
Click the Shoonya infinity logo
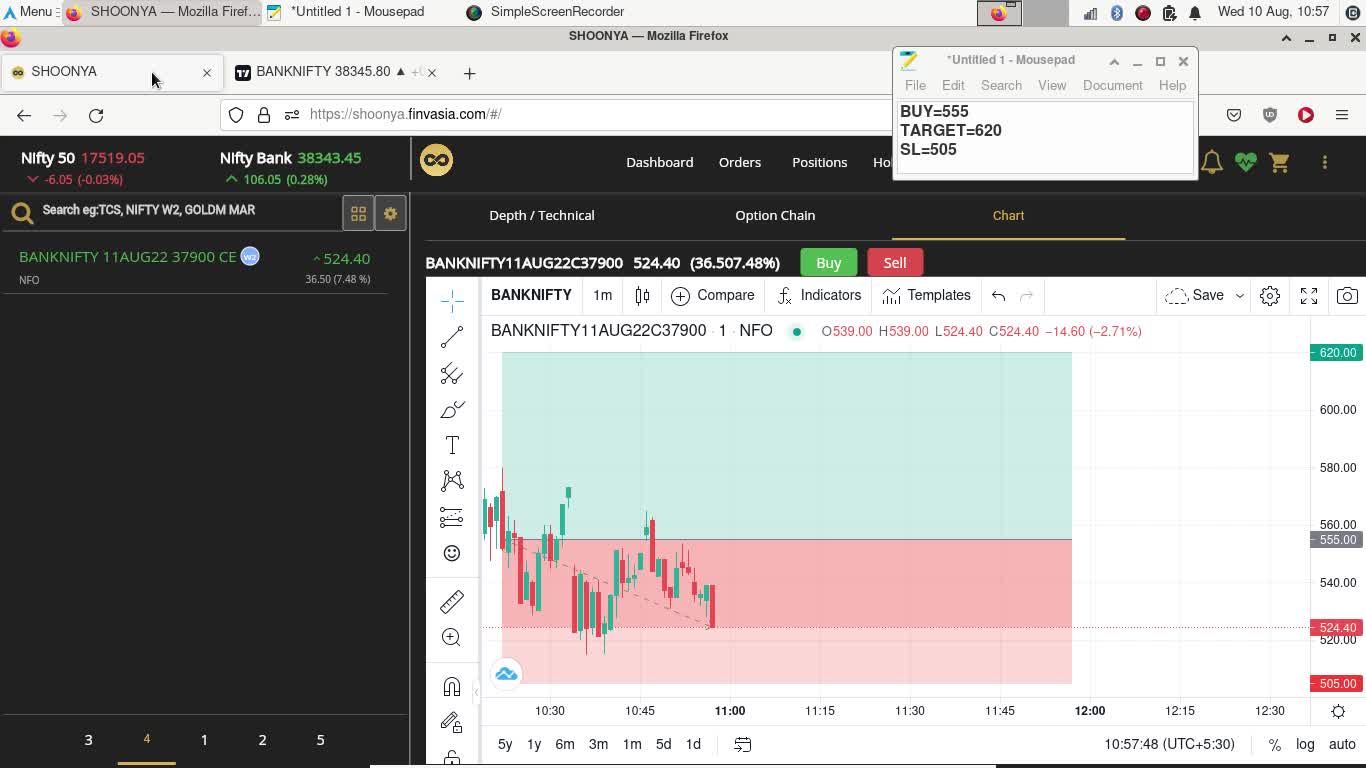tap(436, 160)
